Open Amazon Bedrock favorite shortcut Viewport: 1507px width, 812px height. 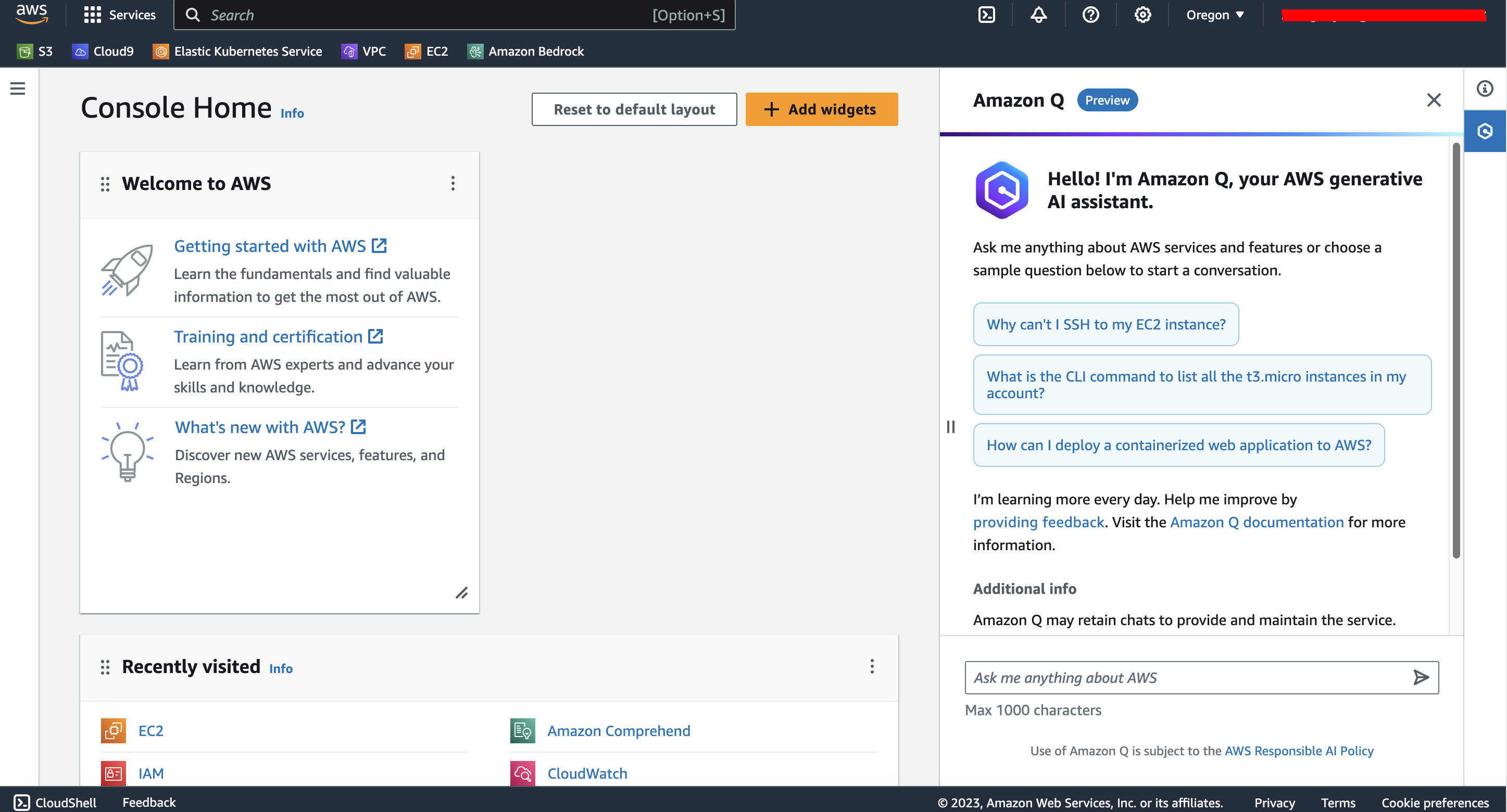point(525,52)
